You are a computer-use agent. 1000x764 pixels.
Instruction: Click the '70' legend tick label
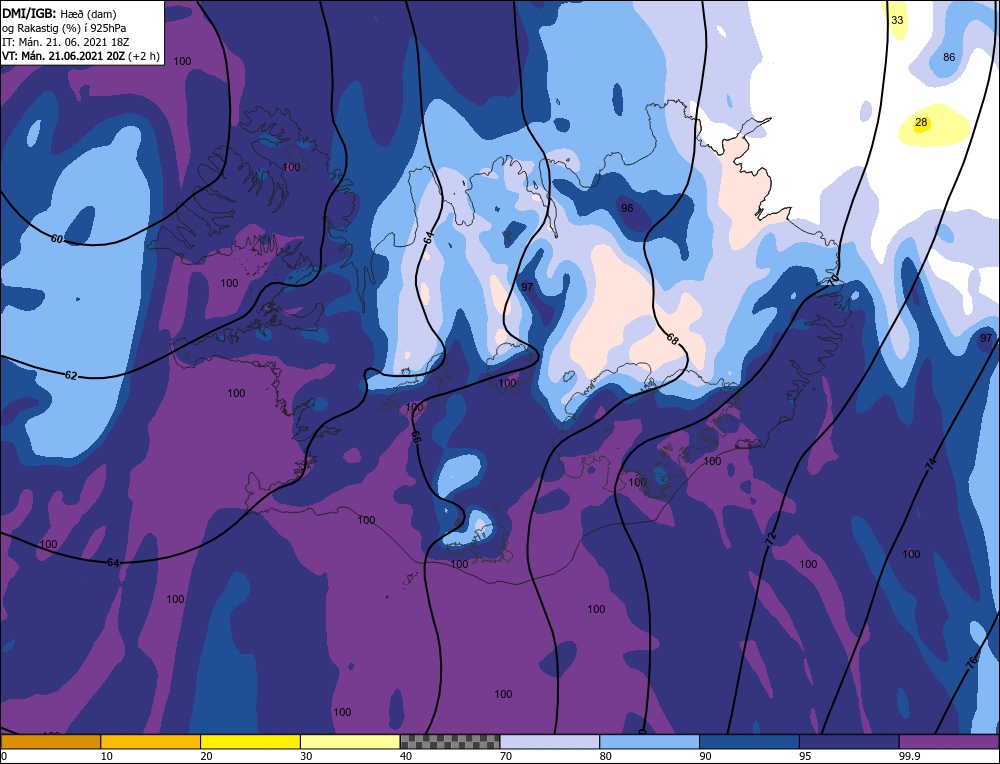click(x=506, y=756)
